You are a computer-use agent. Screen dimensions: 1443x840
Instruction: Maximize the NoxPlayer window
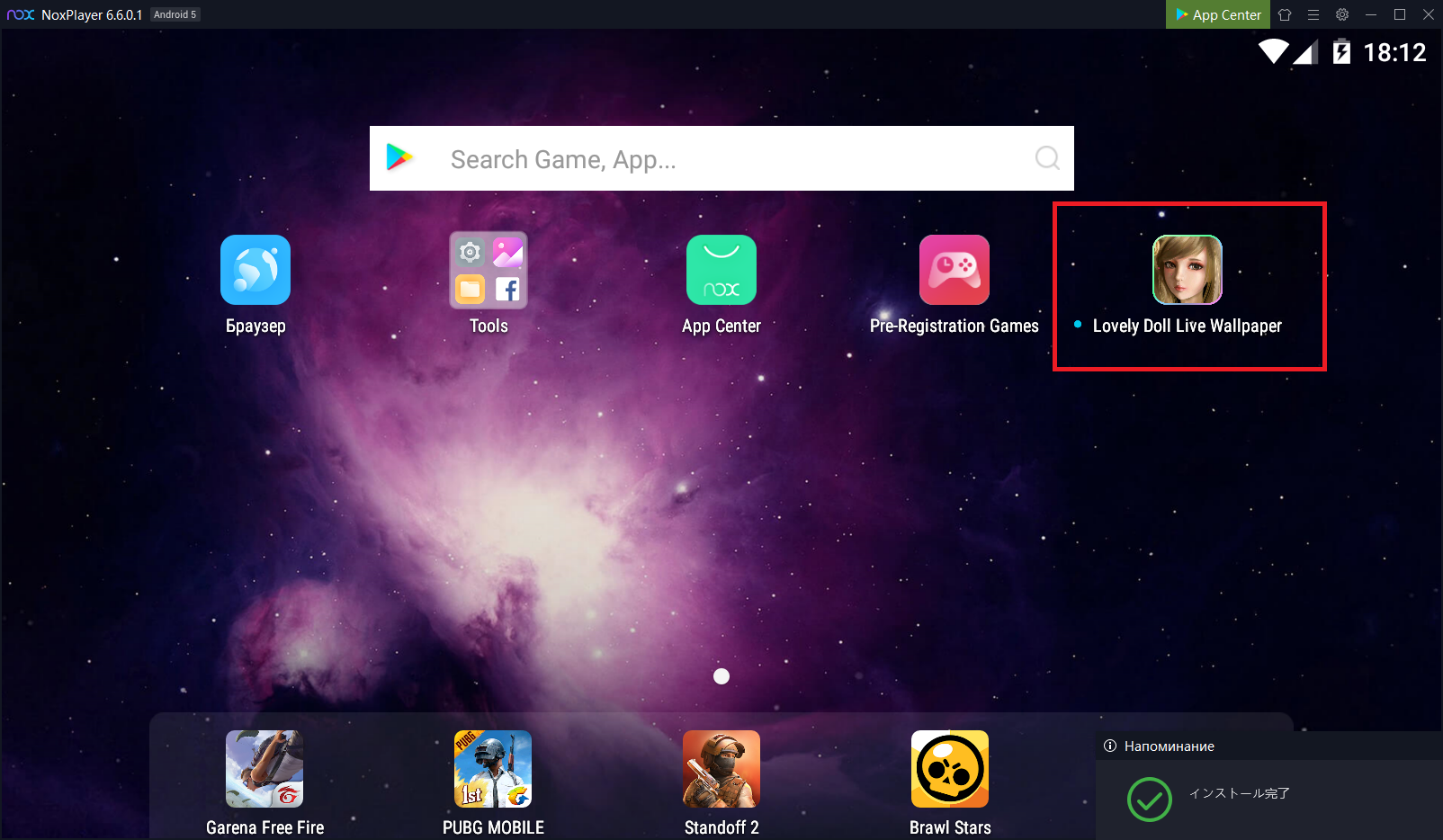[1400, 14]
